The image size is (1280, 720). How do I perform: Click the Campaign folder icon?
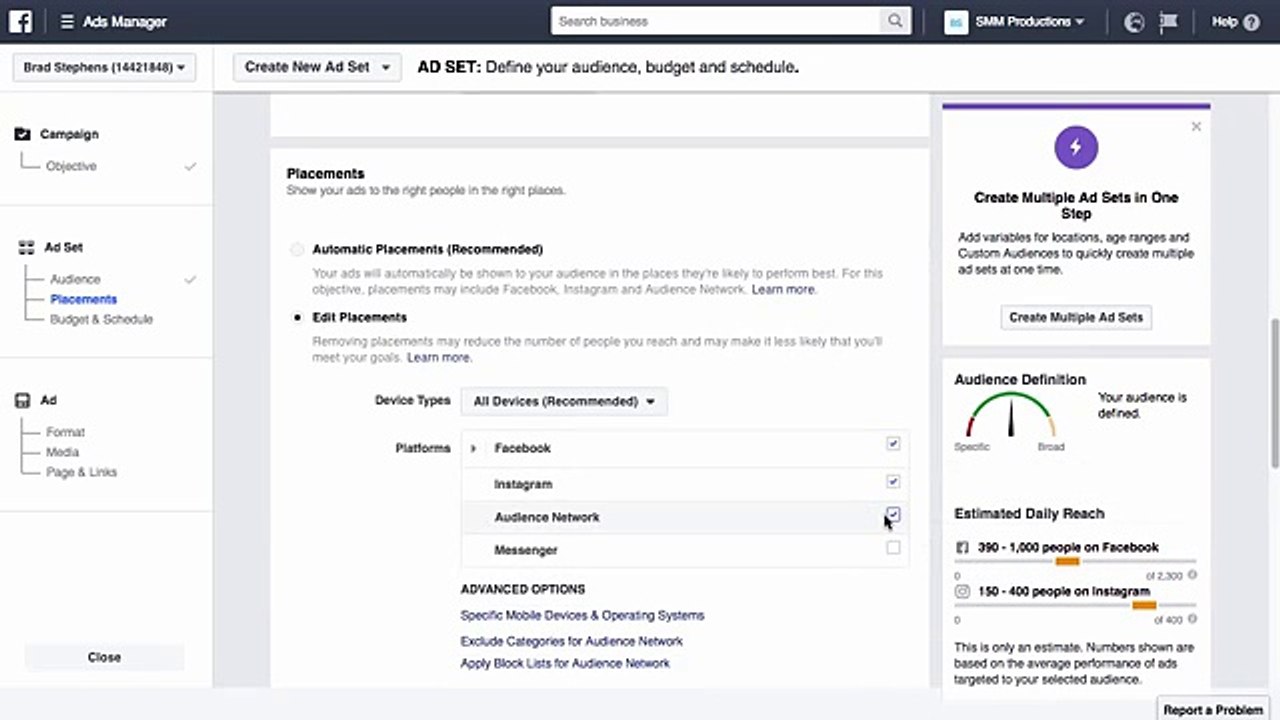pyautogui.click(x=23, y=134)
